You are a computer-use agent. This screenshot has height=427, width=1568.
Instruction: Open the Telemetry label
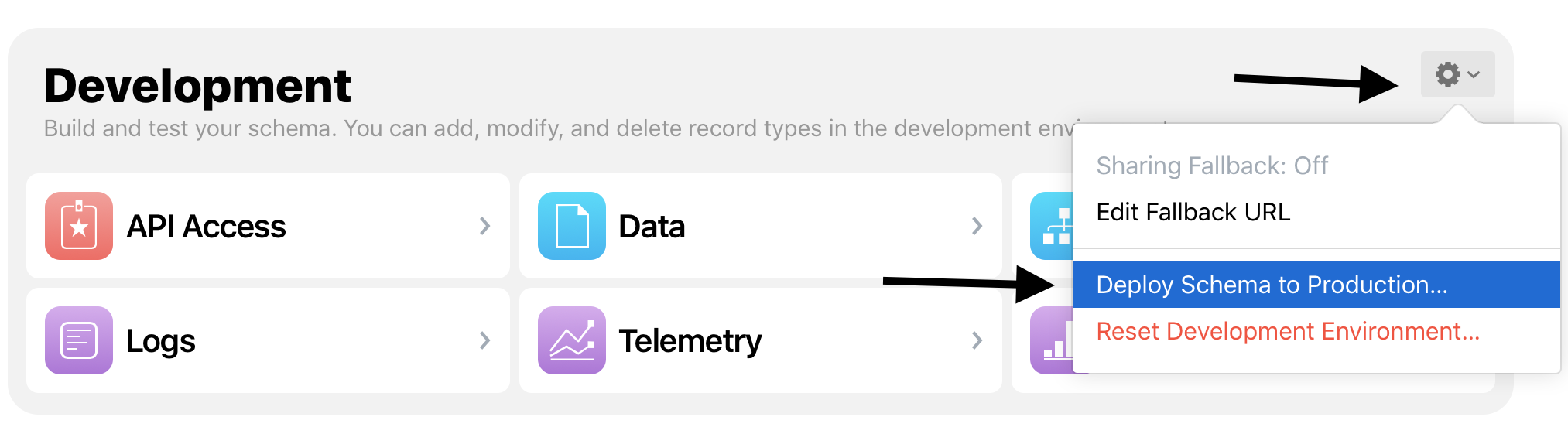(x=690, y=341)
